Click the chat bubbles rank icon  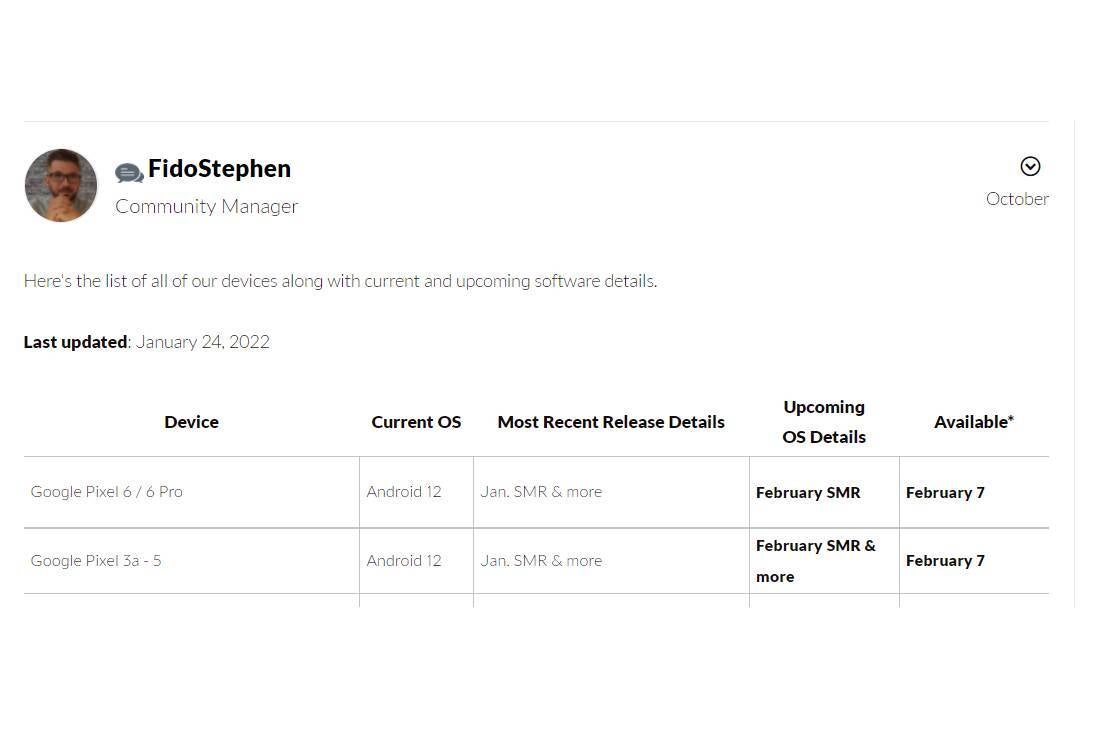(129, 172)
